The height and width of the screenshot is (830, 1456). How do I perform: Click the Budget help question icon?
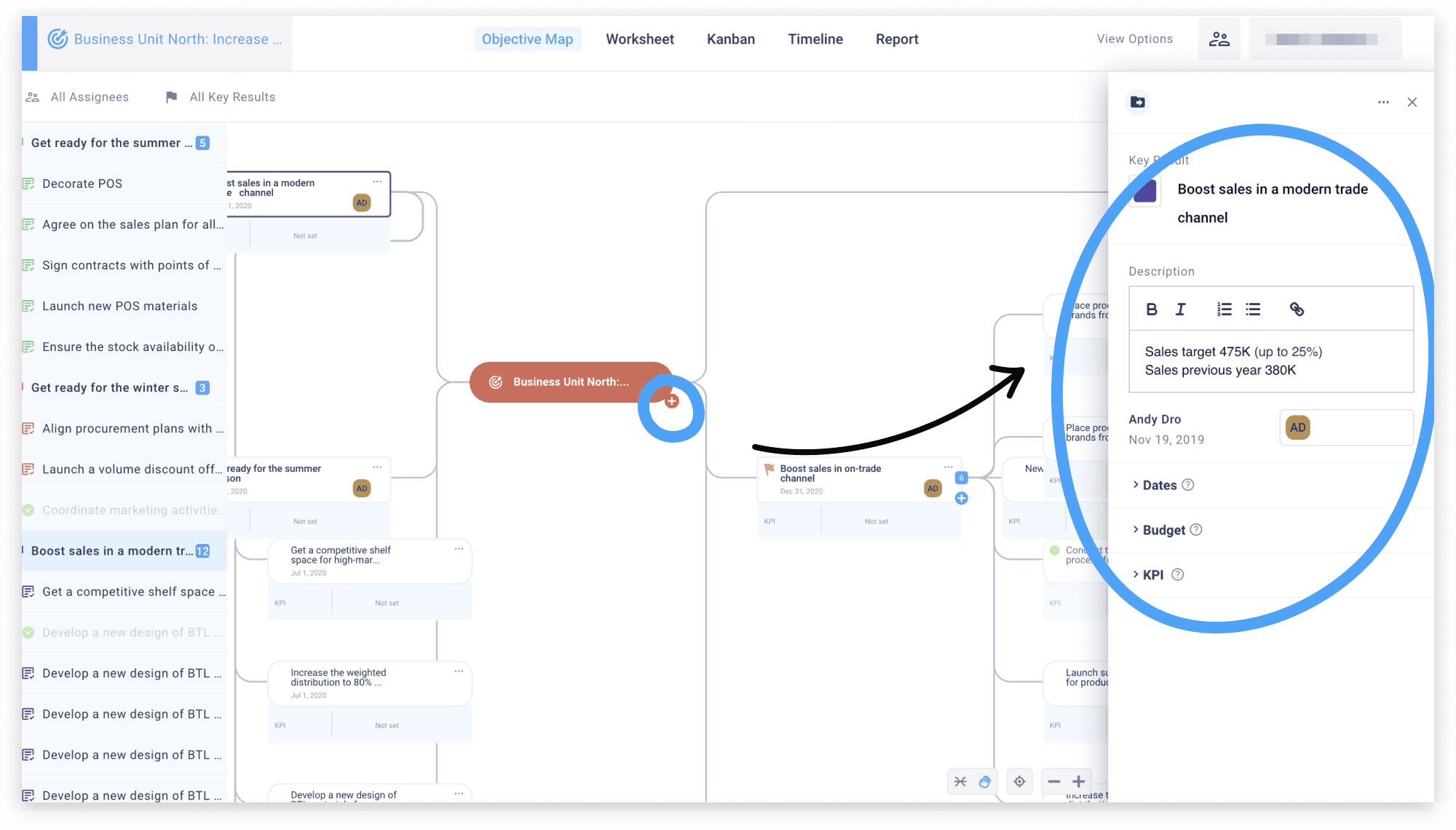(x=1196, y=529)
